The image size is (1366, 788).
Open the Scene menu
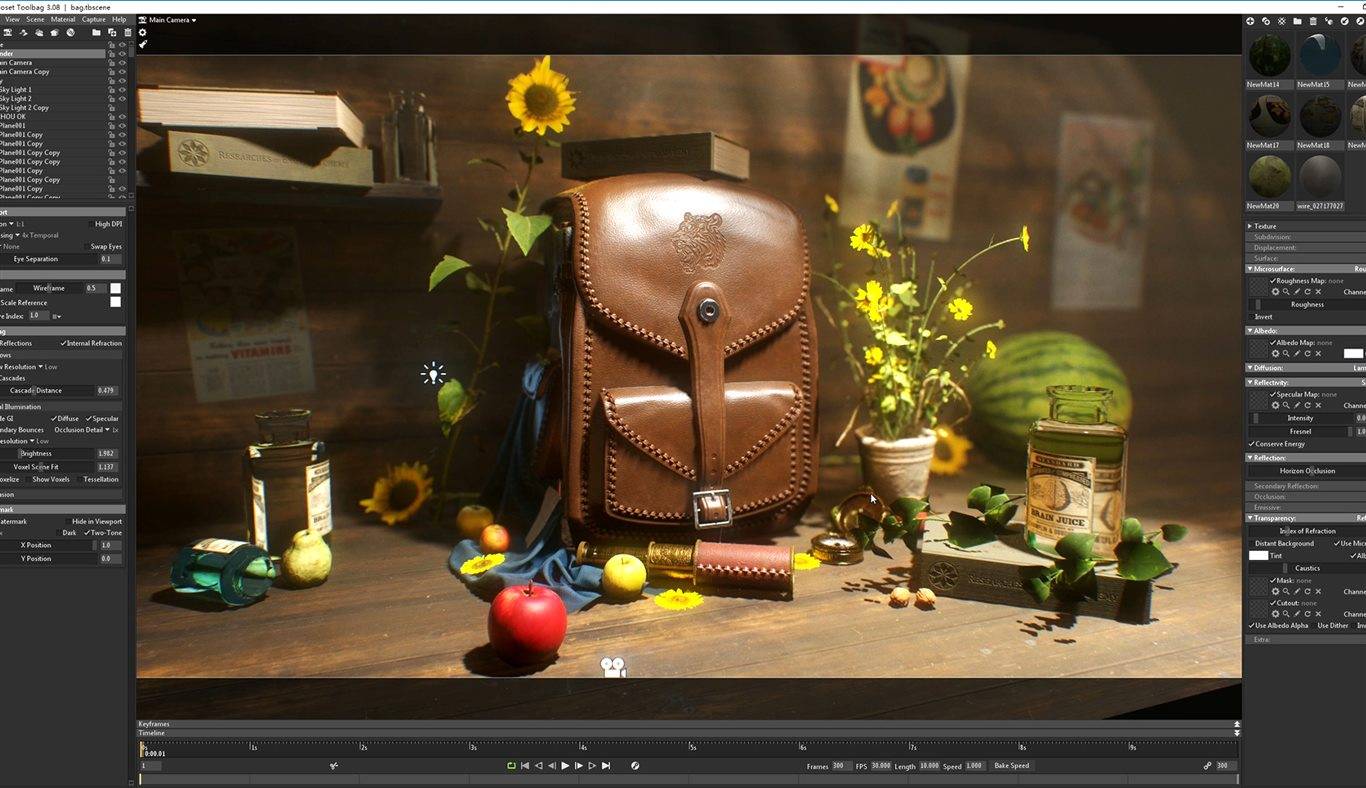coord(35,19)
